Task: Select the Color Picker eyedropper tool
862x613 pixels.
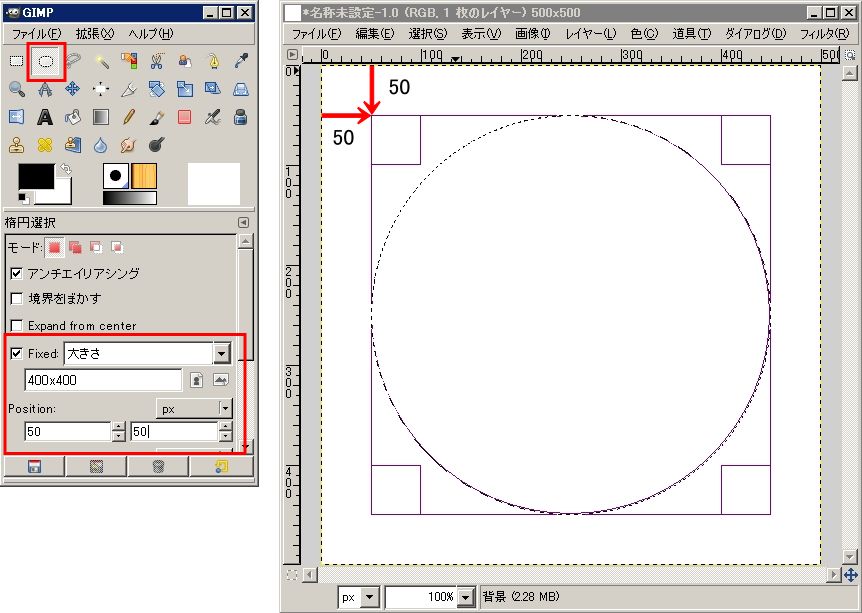Action: 241,60
